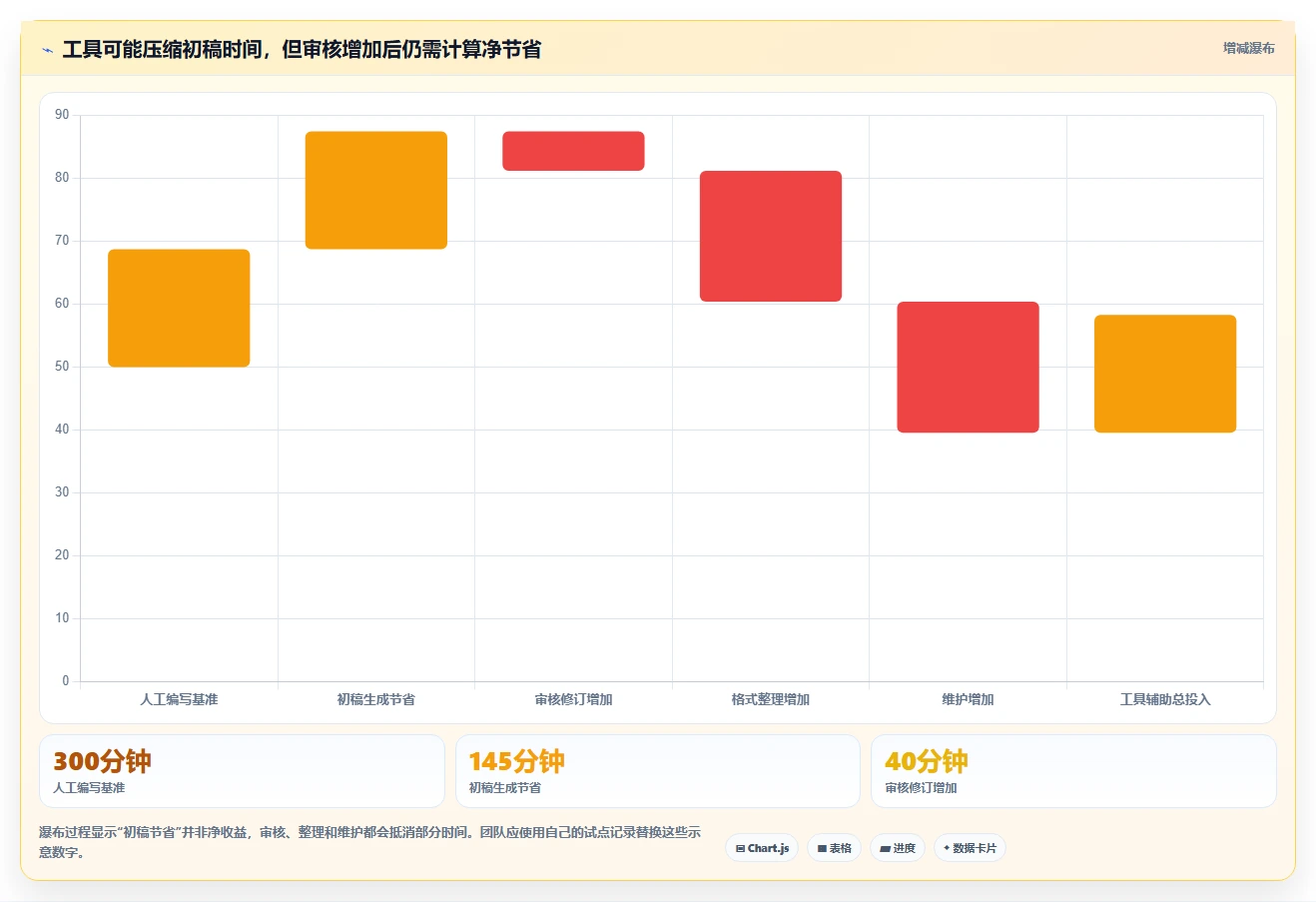Click the 初稿生成节省 x-axis label
1316x902 pixels.
[x=376, y=699]
